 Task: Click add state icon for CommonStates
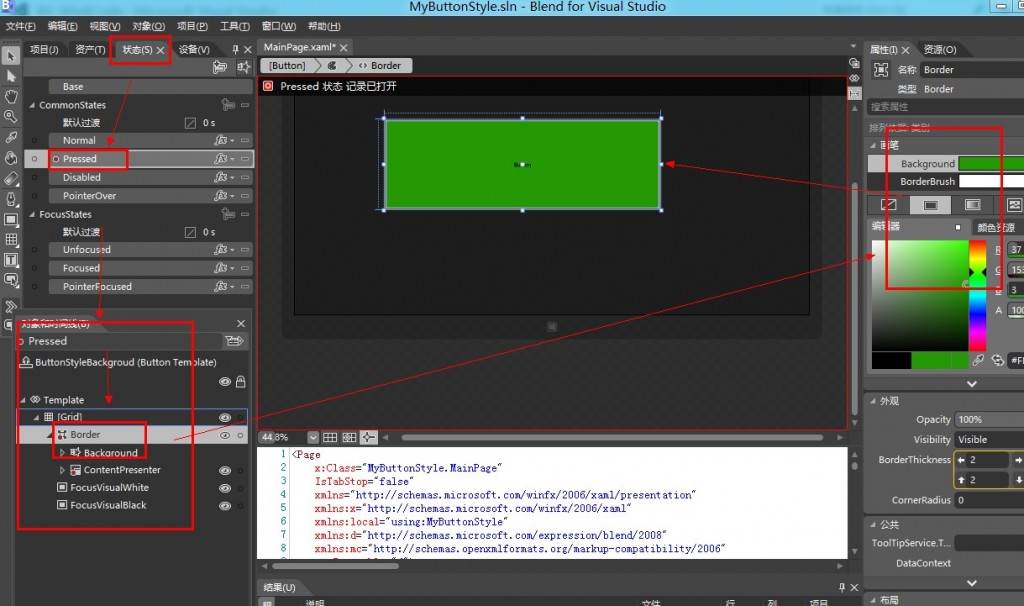pos(228,104)
